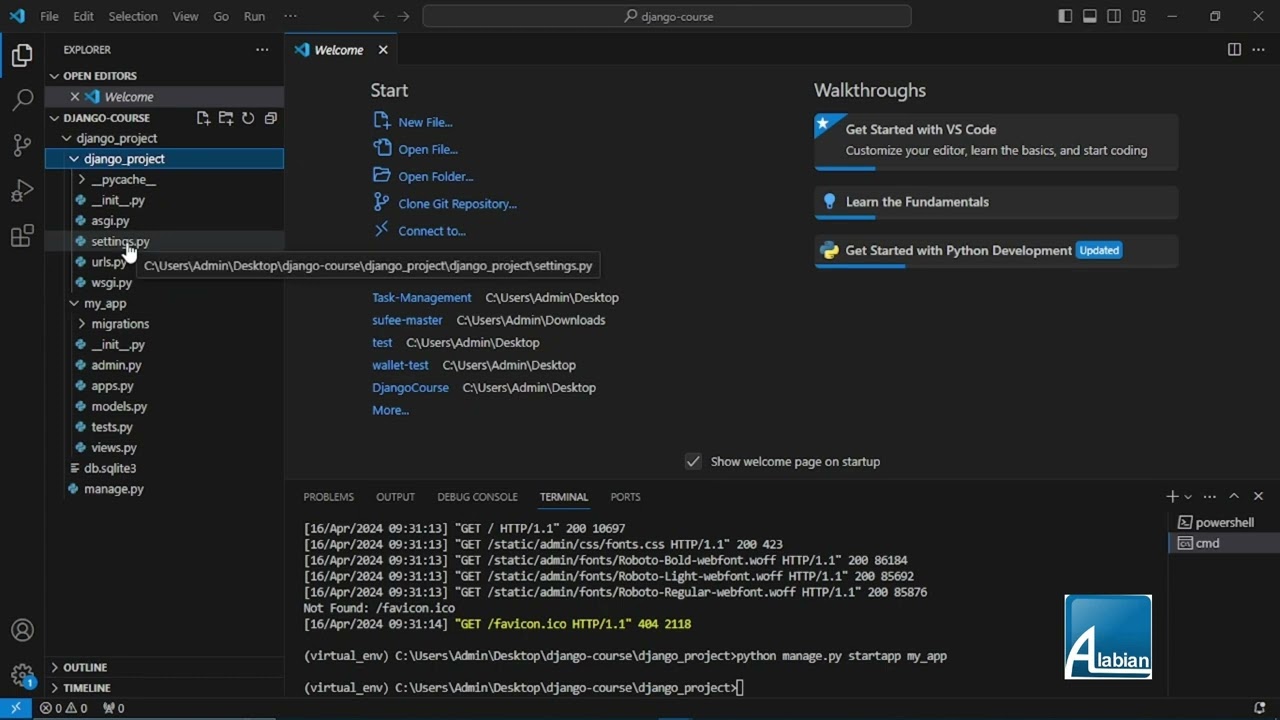1280x720 pixels.
Task: Click the New File icon in explorer header
Action: [203, 118]
